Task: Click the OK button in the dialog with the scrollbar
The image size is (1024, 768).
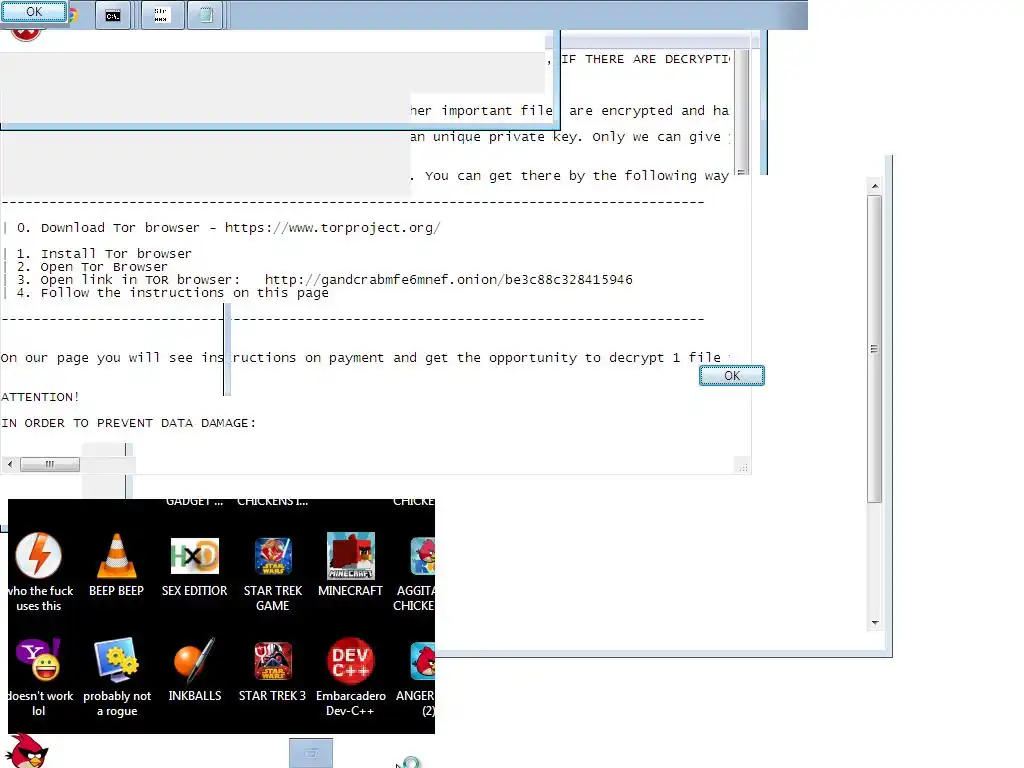Action: [x=731, y=376]
